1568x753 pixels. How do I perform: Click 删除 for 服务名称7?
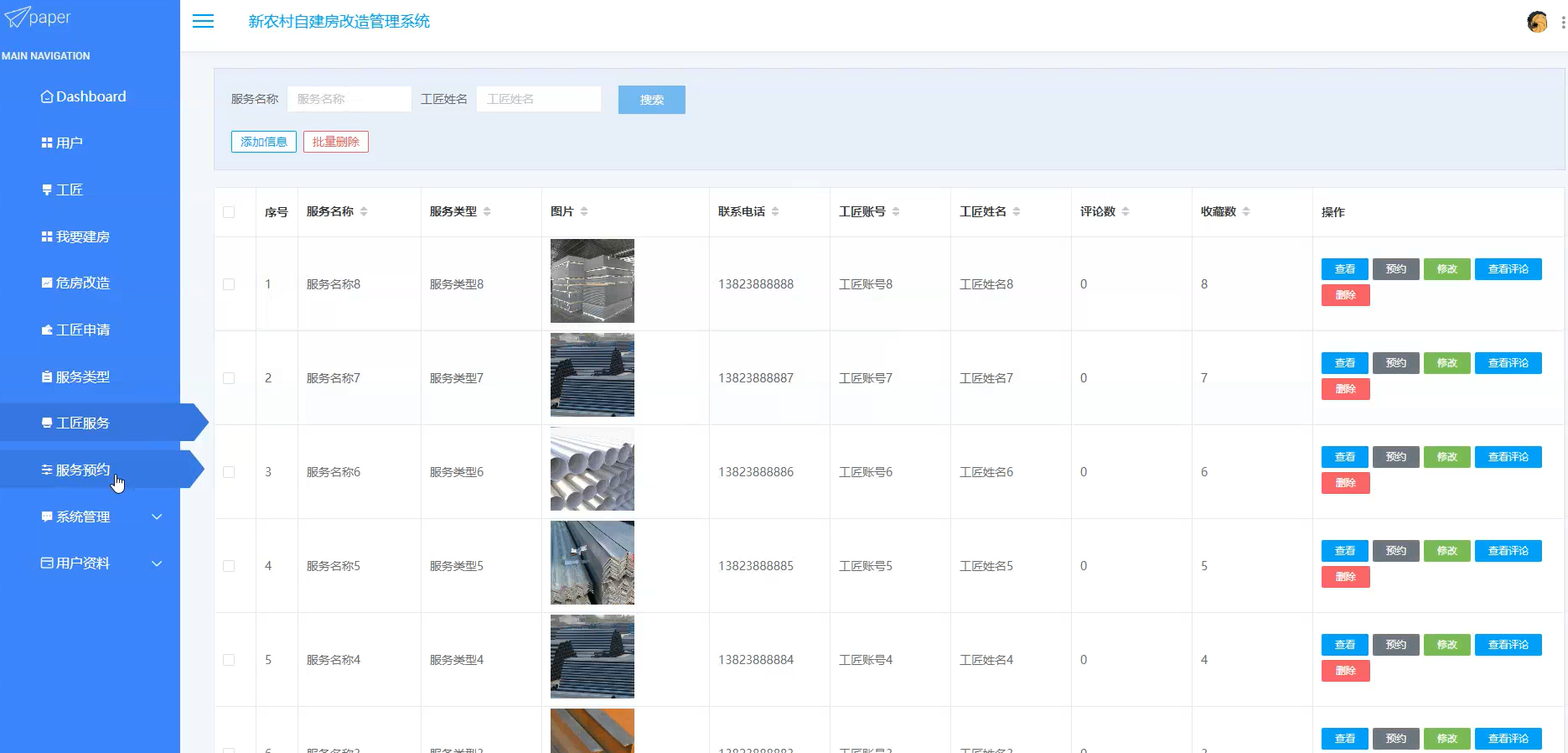coord(1346,389)
